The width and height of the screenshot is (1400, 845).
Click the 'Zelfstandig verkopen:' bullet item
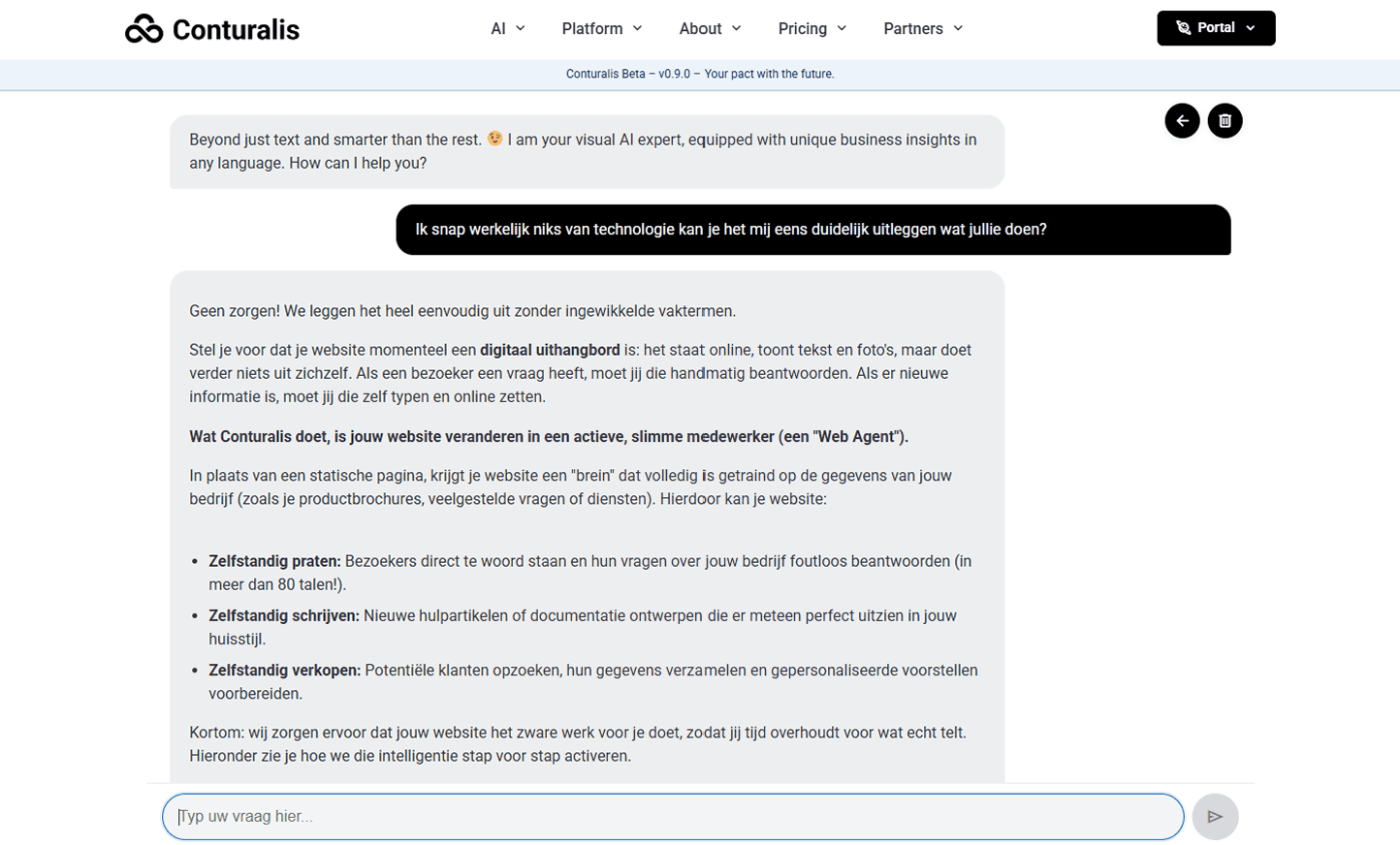point(593,681)
